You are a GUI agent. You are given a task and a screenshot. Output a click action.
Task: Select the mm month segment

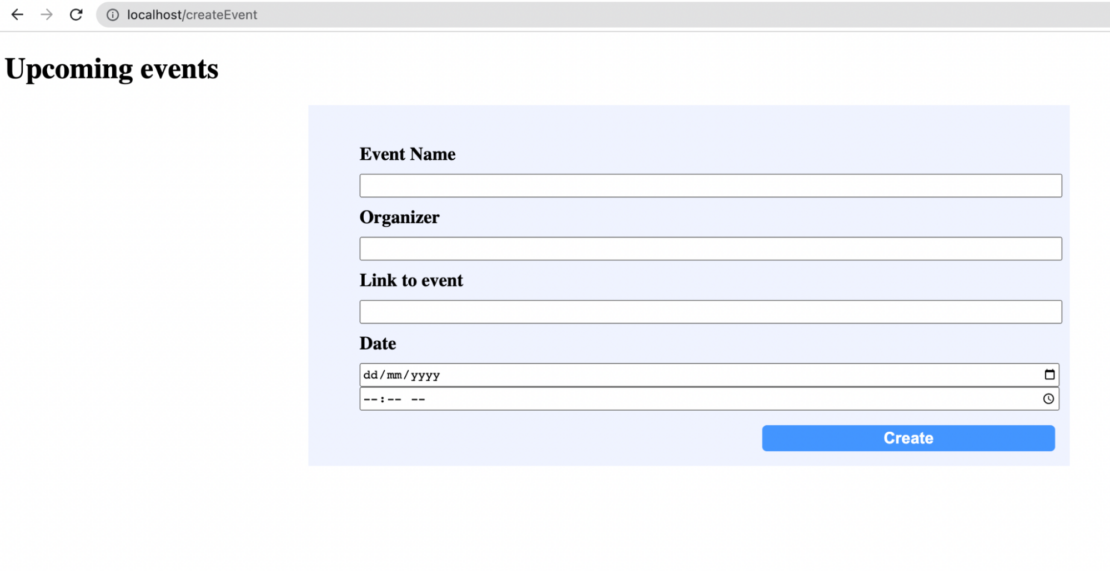394,376
